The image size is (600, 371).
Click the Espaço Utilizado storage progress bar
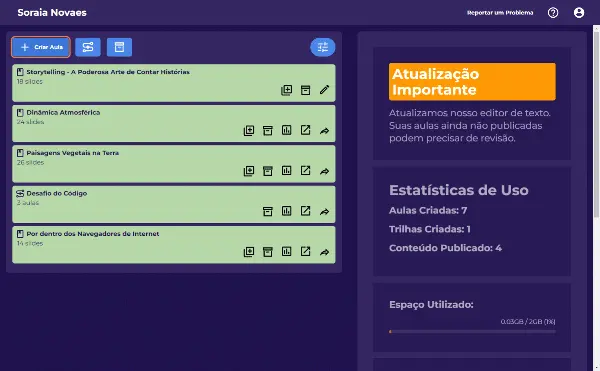pyautogui.click(x=472, y=332)
